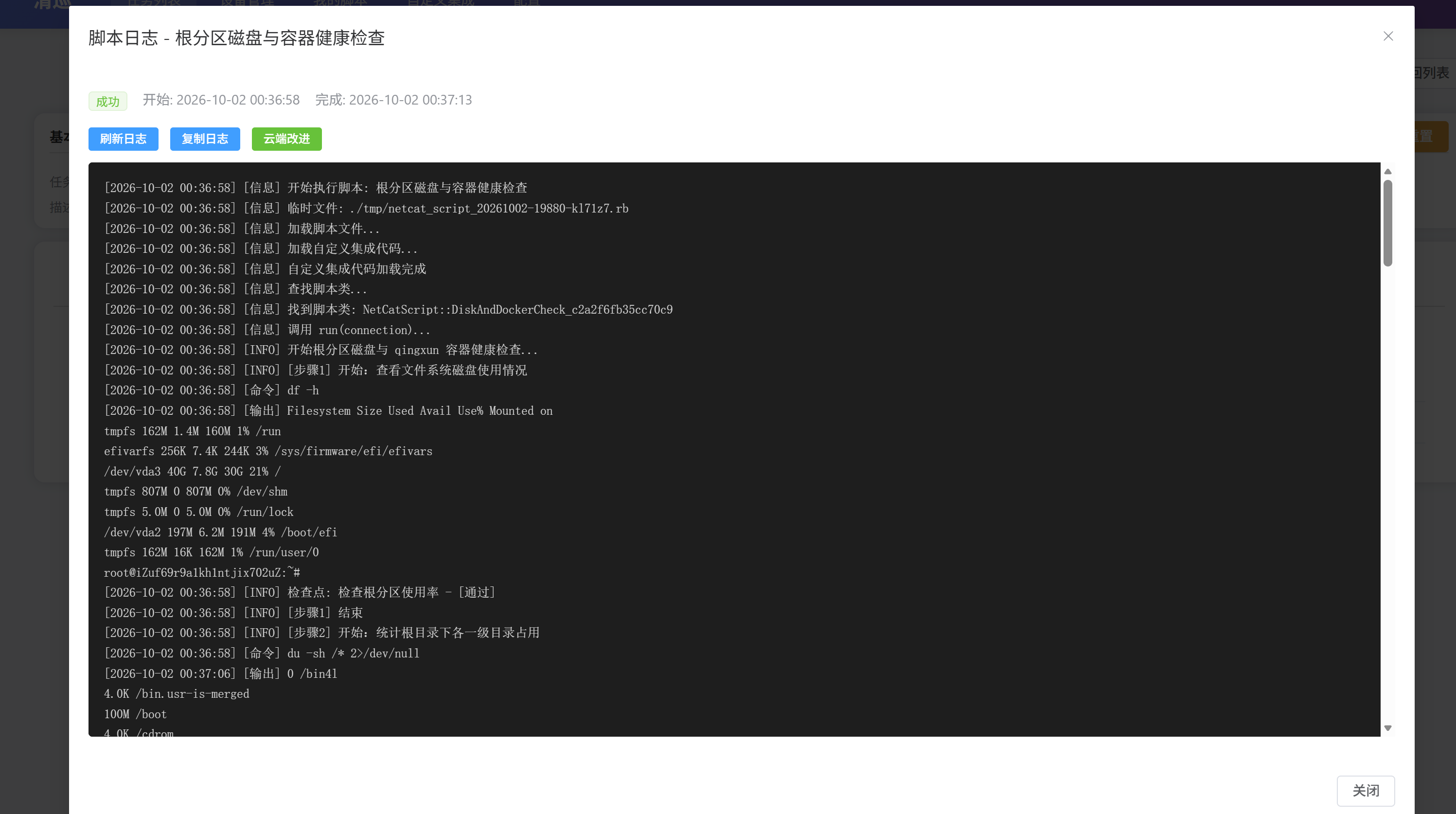Click log line [步骤1] 开始 查看文件系统磁盘使用情况

coord(316,370)
